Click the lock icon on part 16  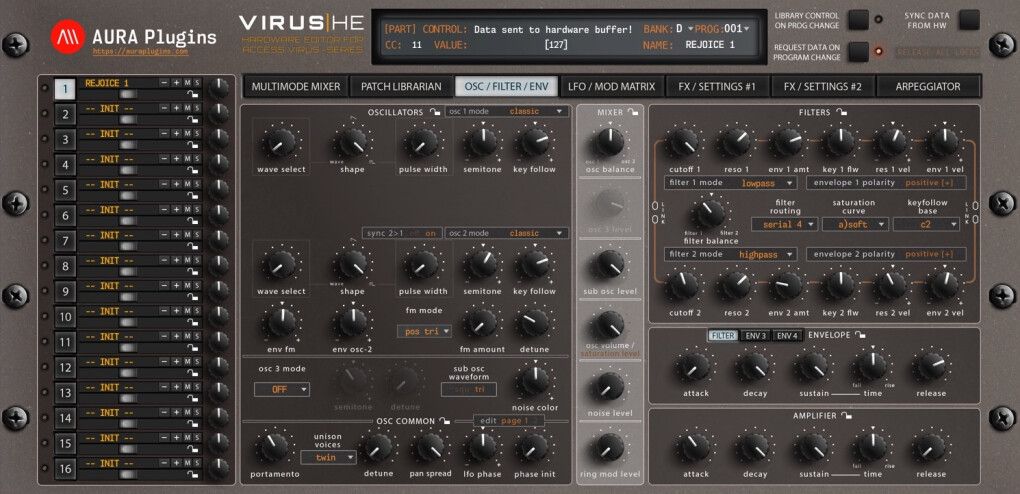click(x=193, y=474)
